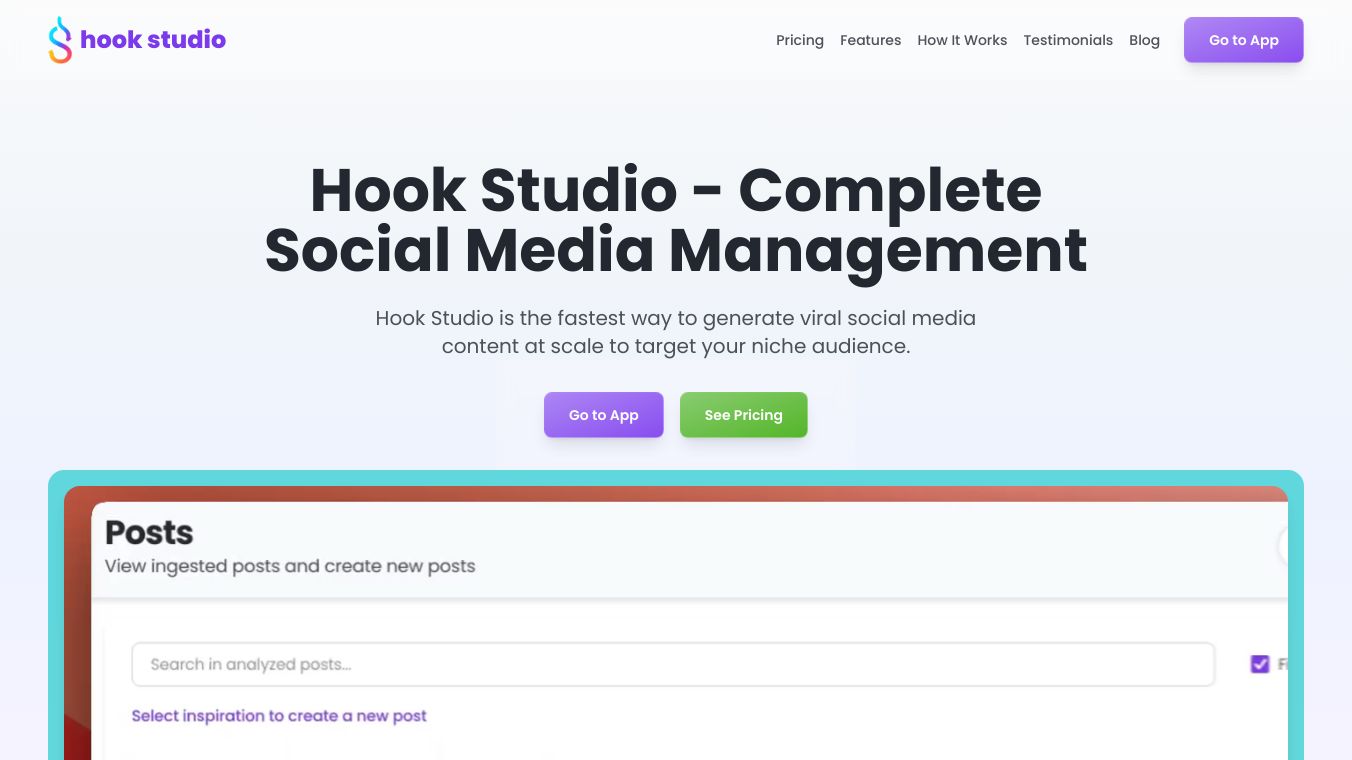Click the "hook studio" wordmark text
Image resolution: width=1352 pixels, height=760 pixels.
[153, 40]
